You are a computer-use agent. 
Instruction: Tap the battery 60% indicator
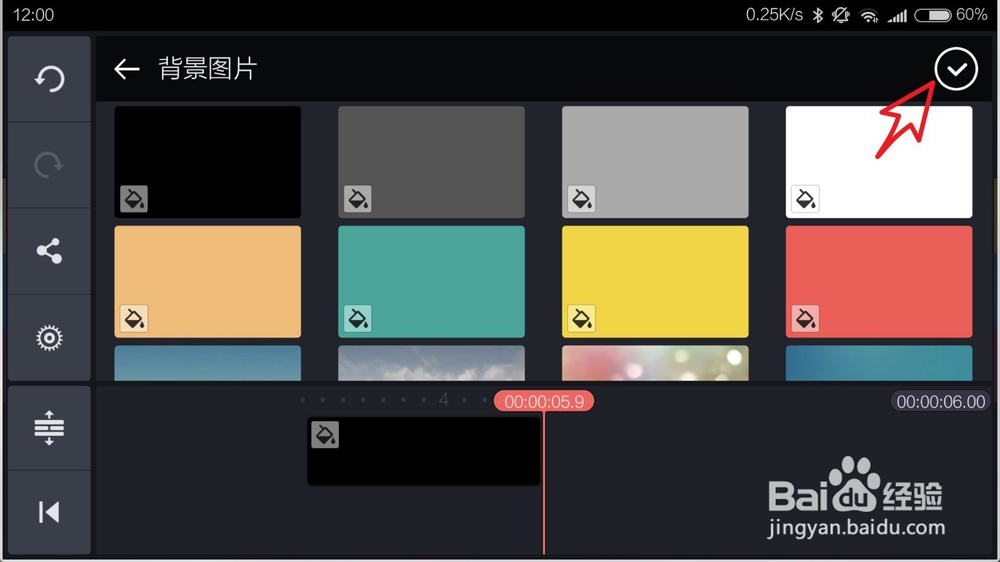(951, 15)
